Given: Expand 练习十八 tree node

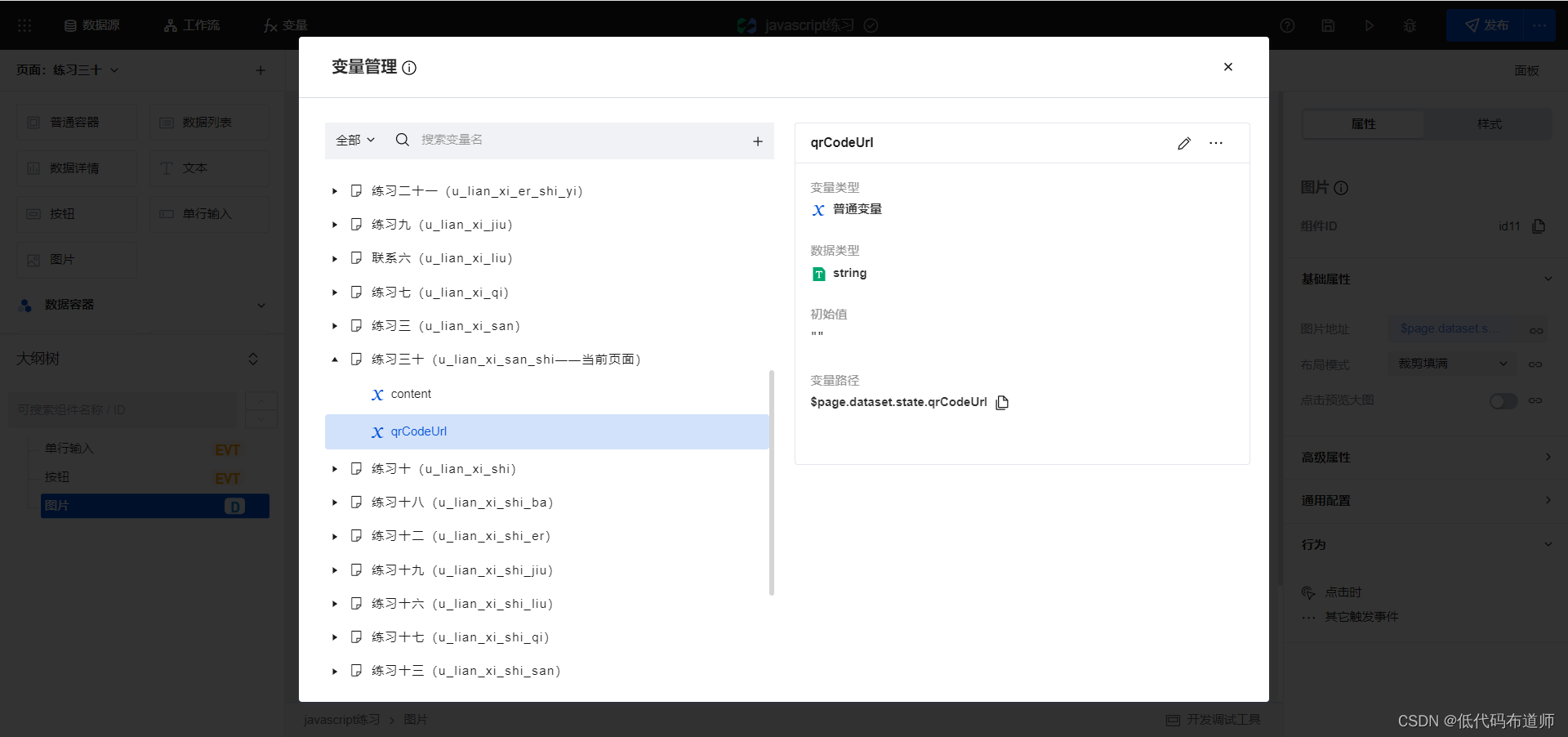Looking at the screenshot, I should 335,502.
